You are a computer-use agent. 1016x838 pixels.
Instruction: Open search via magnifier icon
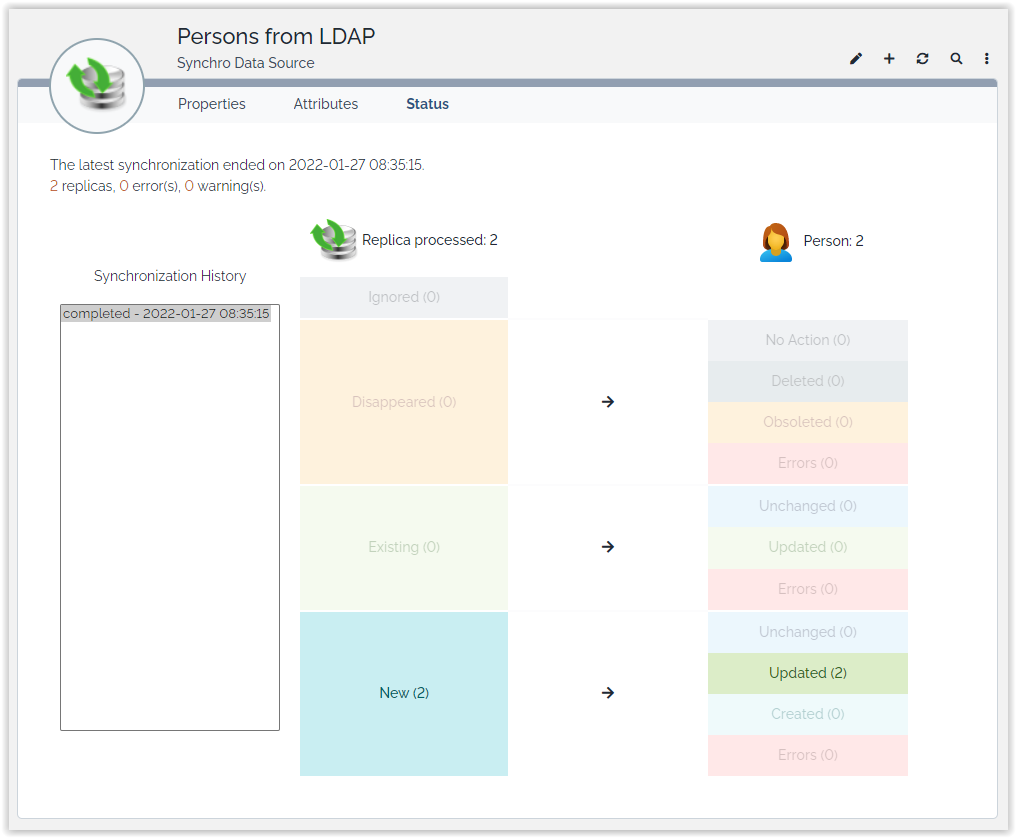pos(956,59)
